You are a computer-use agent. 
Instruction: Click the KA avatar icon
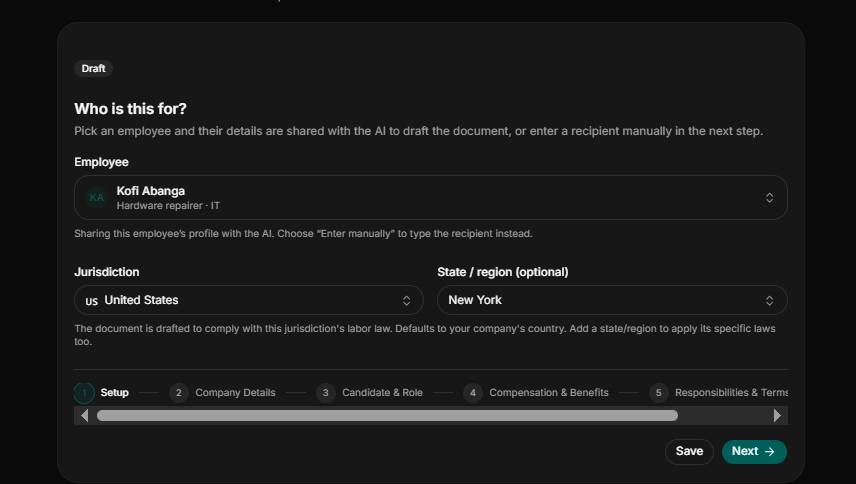(x=97, y=198)
